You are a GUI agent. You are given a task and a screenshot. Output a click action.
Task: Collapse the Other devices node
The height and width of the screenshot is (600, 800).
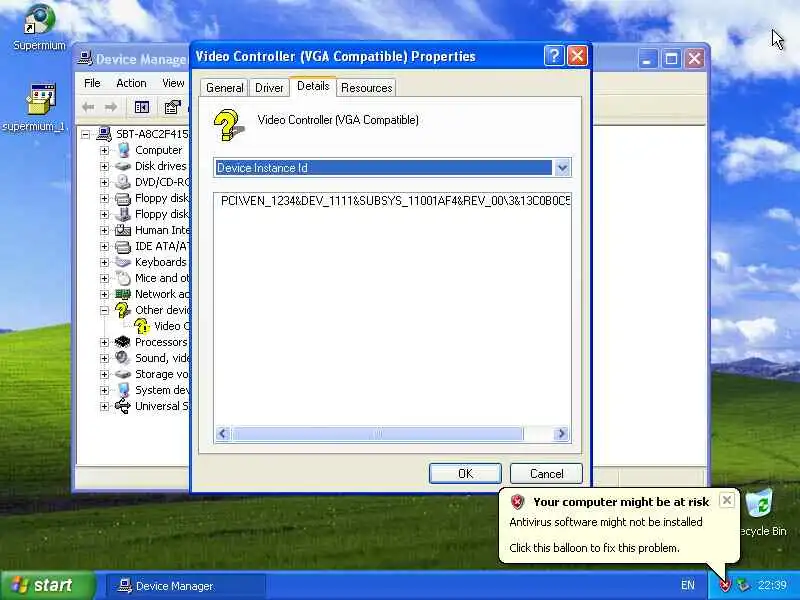[x=105, y=310]
